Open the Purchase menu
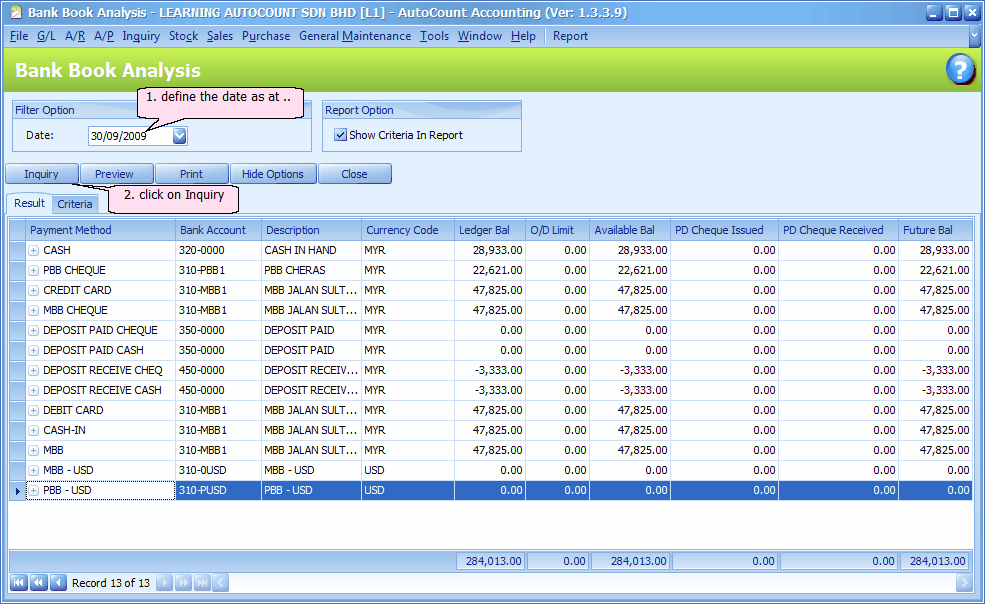The width and height of the screenshot is (985, 604). pos(266,36)
